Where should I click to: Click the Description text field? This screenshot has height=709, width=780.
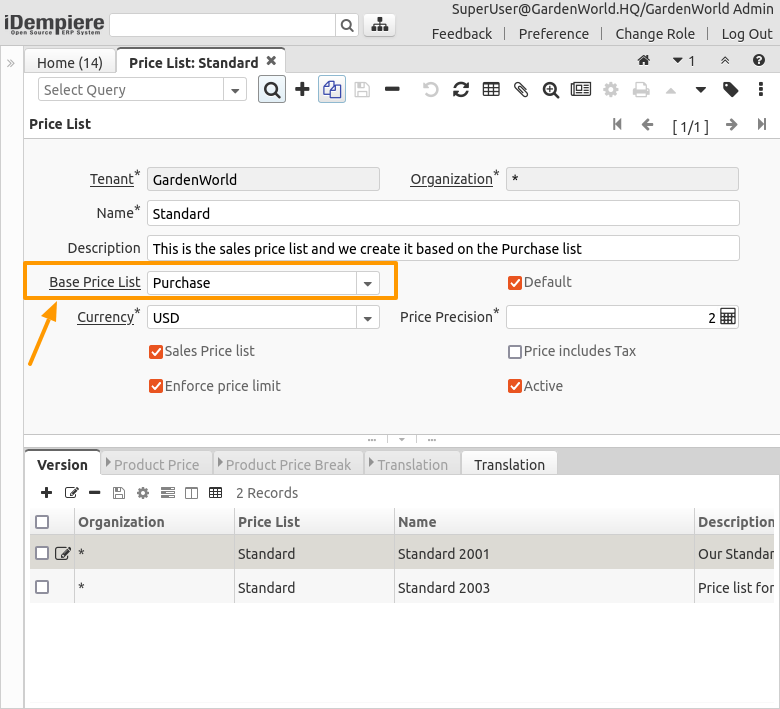pos(443,248)
